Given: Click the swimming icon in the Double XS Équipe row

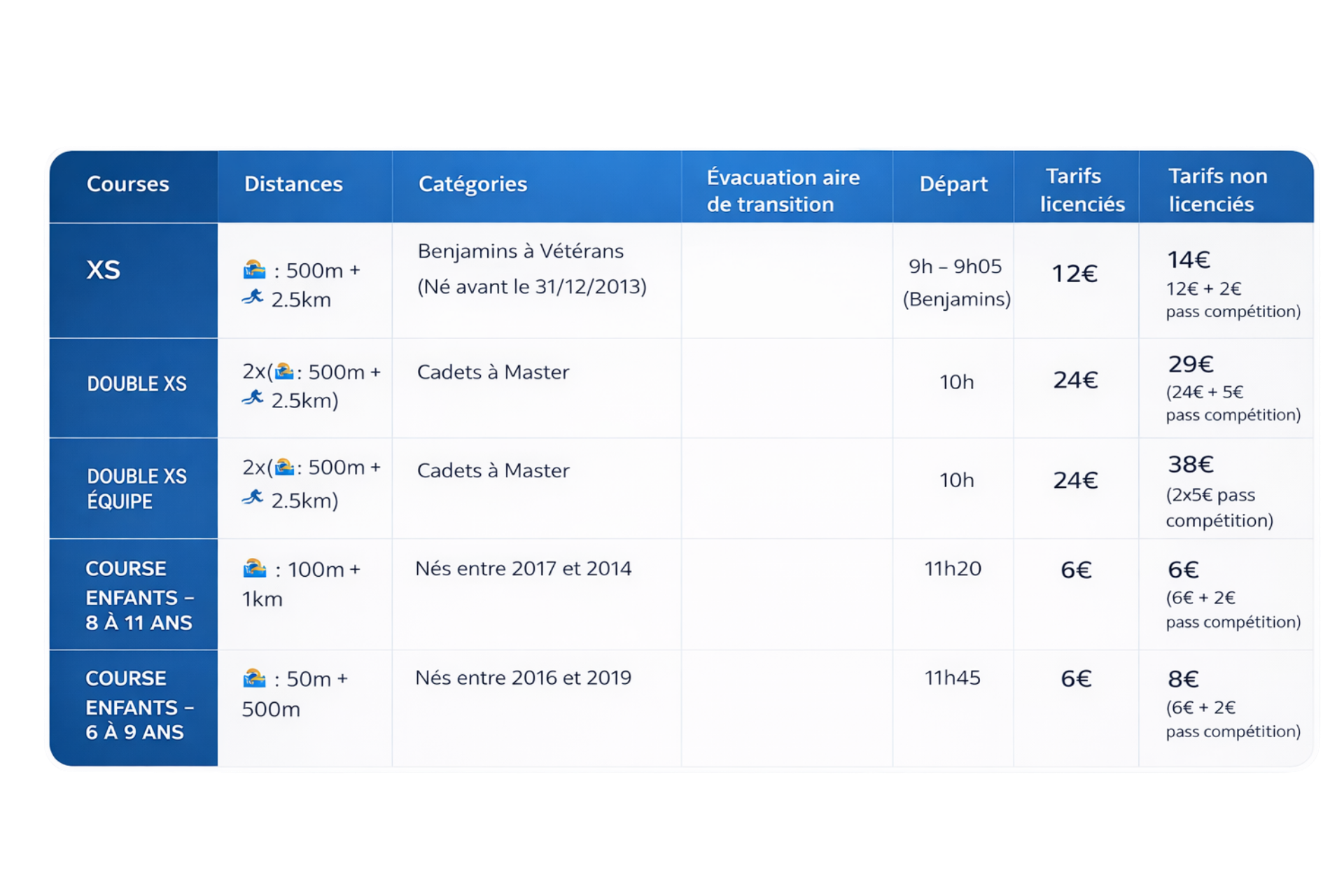Looking at the screenshot, I should coord(284,467).
